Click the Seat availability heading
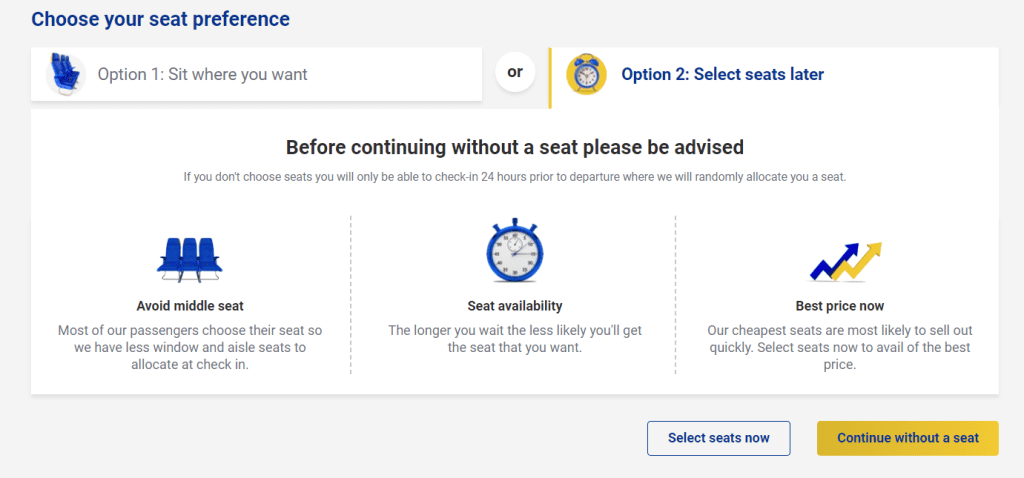1024x478 pixels. point(515,306)
